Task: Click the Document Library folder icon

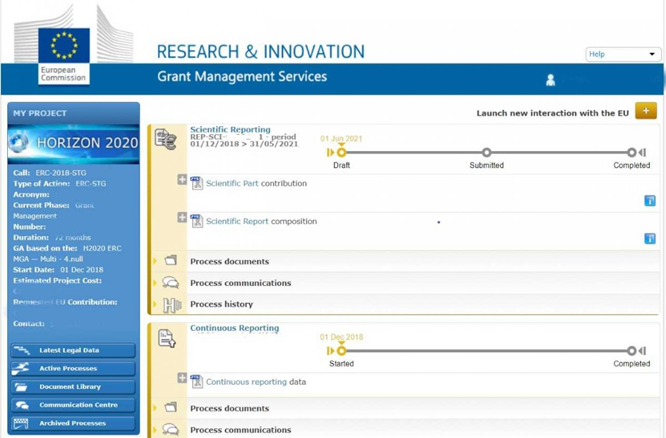Action: 21,387
